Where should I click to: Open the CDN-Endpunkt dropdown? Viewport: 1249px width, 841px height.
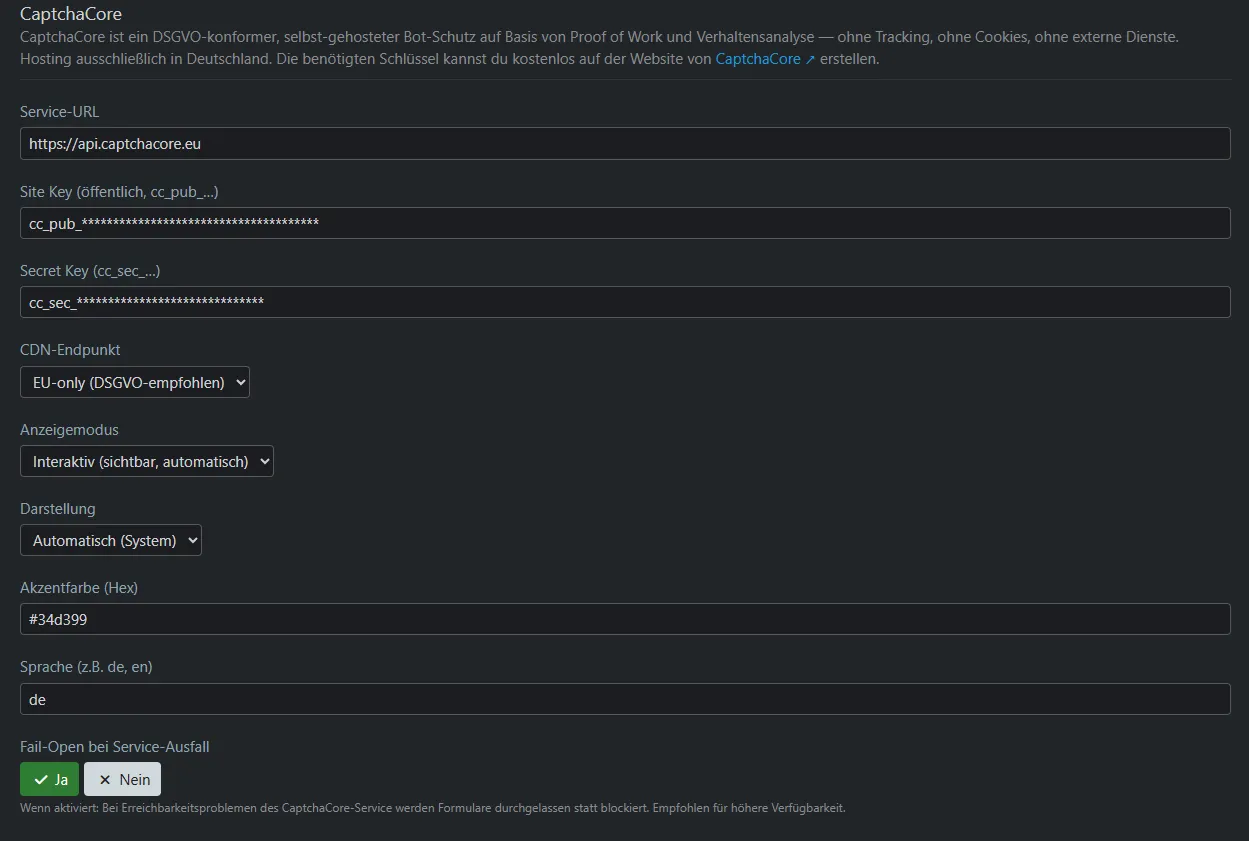(x=135, y=382)
